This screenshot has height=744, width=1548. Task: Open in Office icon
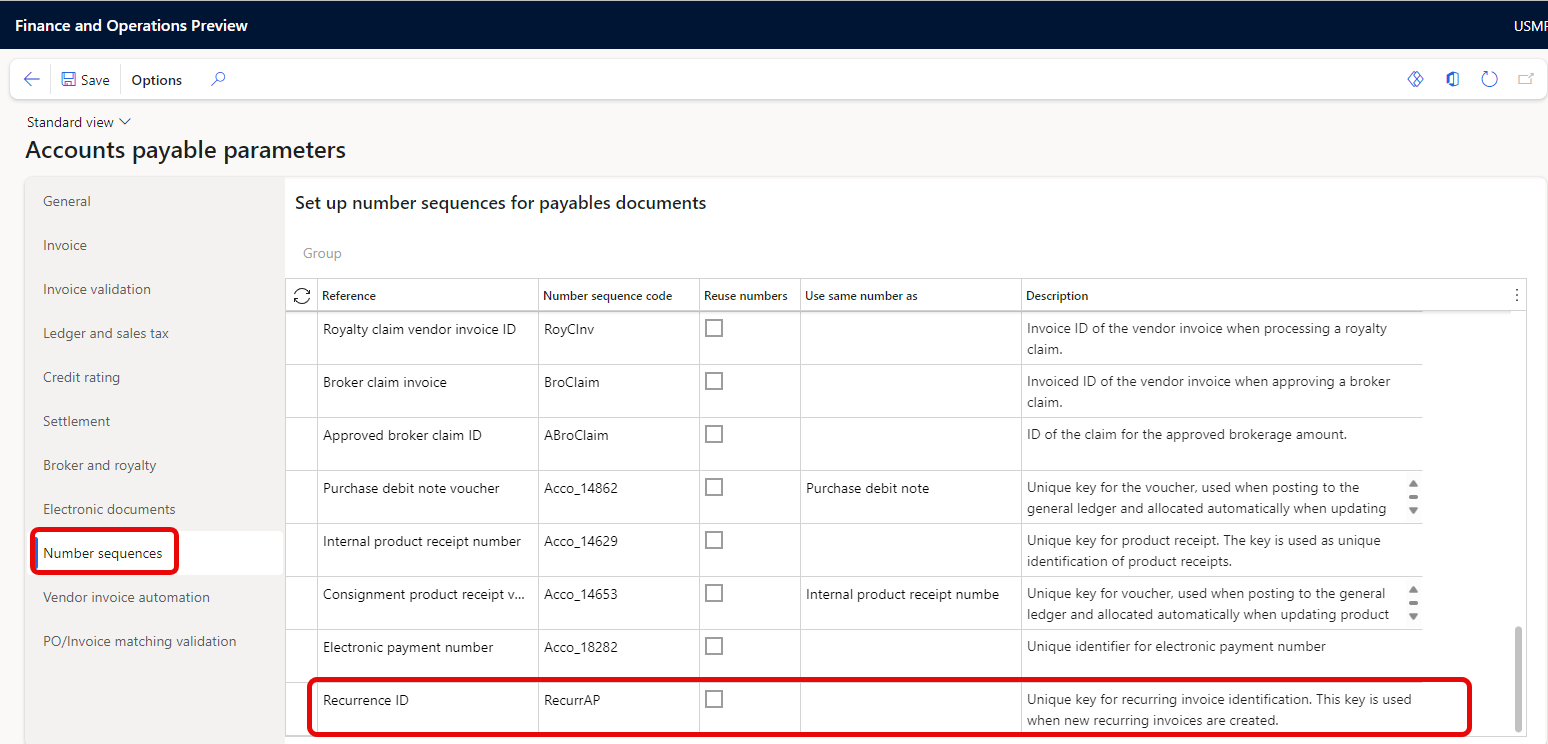(x=1452, y=80)
